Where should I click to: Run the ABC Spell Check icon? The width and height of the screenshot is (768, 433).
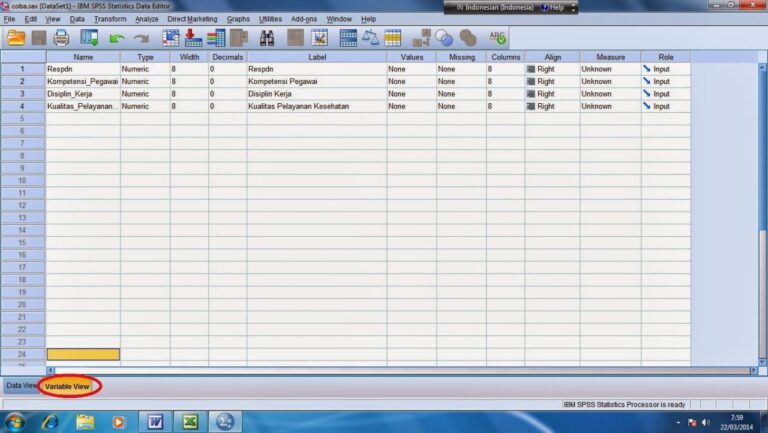pos(497,38)
